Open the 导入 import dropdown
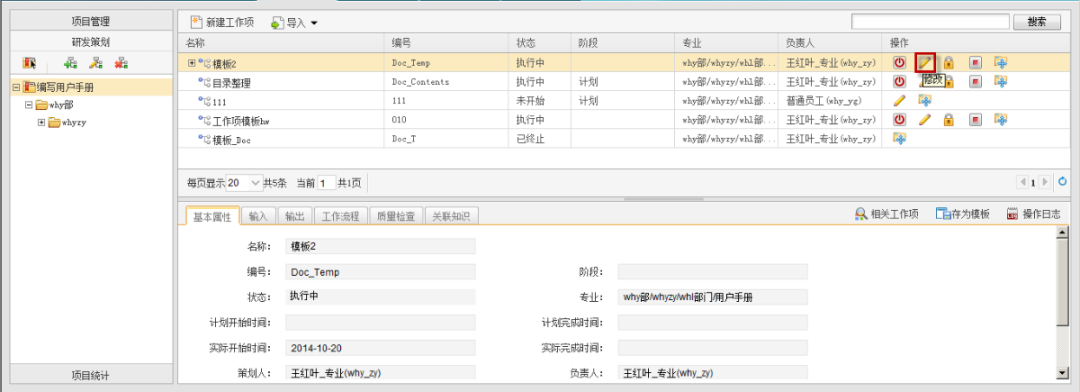 (294, 23)
